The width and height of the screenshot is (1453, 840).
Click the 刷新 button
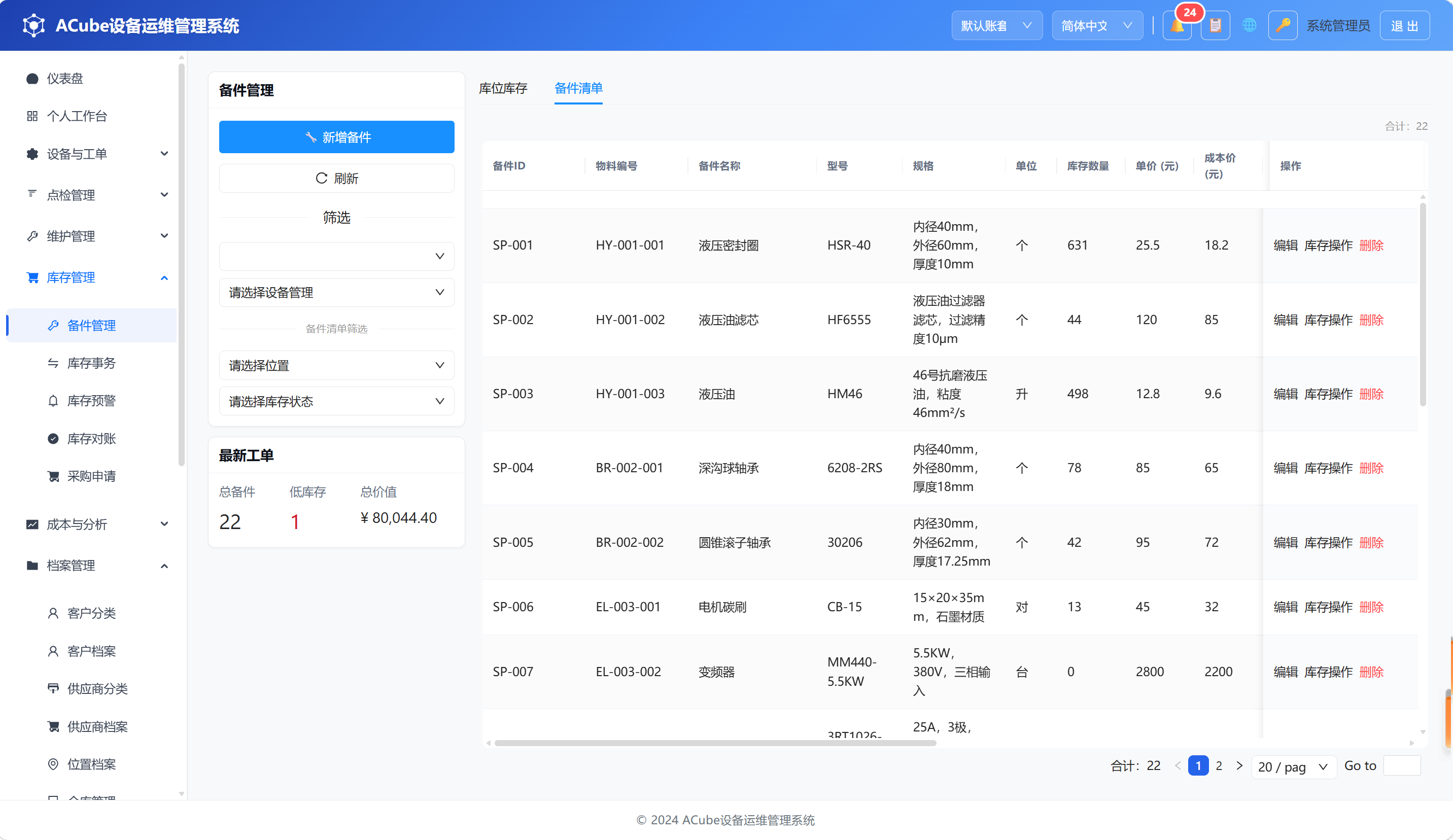click(337, 179)
